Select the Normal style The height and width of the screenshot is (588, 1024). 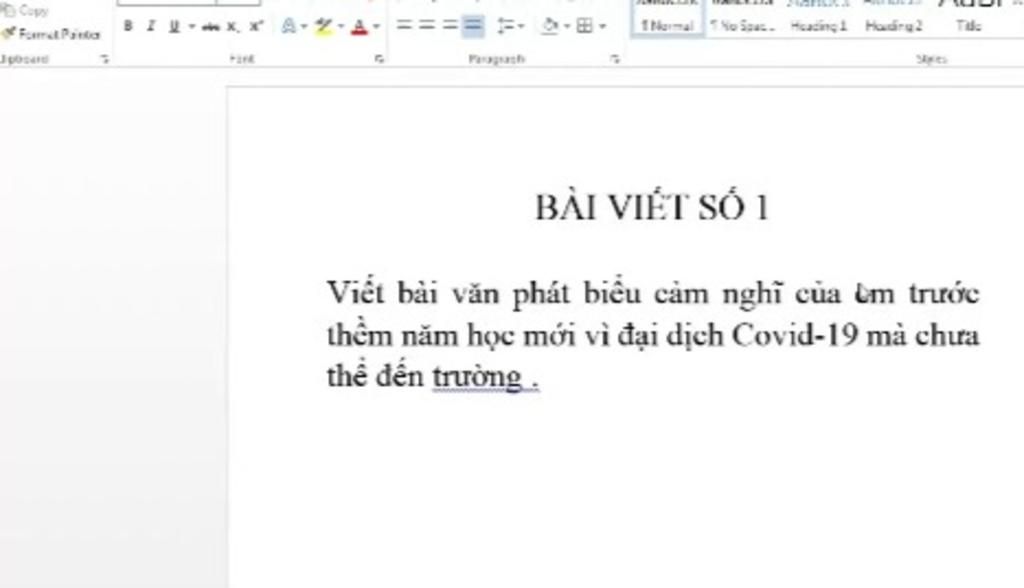[x=667, y=17]
